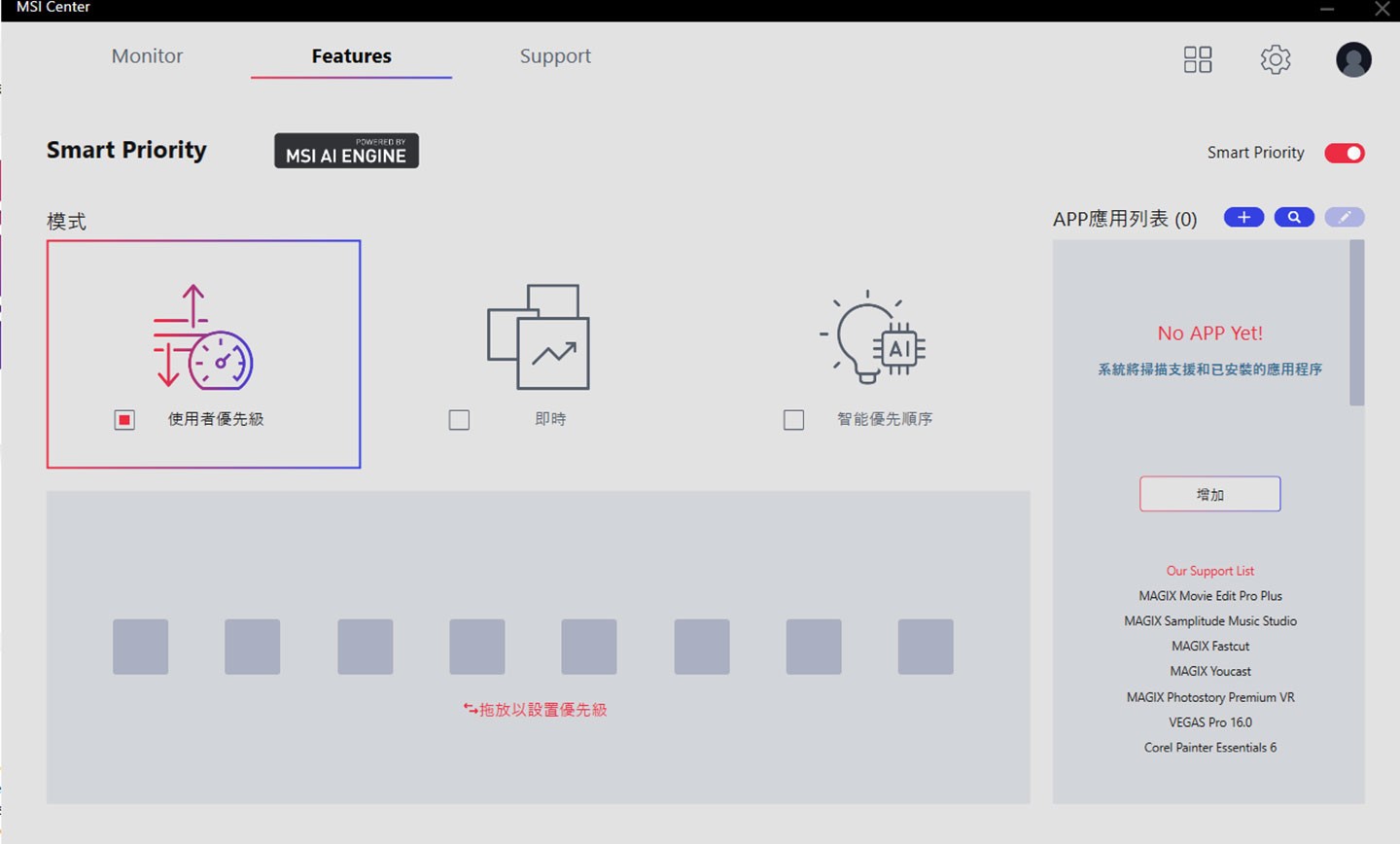
Task: Click MAGIX Fastcut in support list
Action: click(1210, 647)
